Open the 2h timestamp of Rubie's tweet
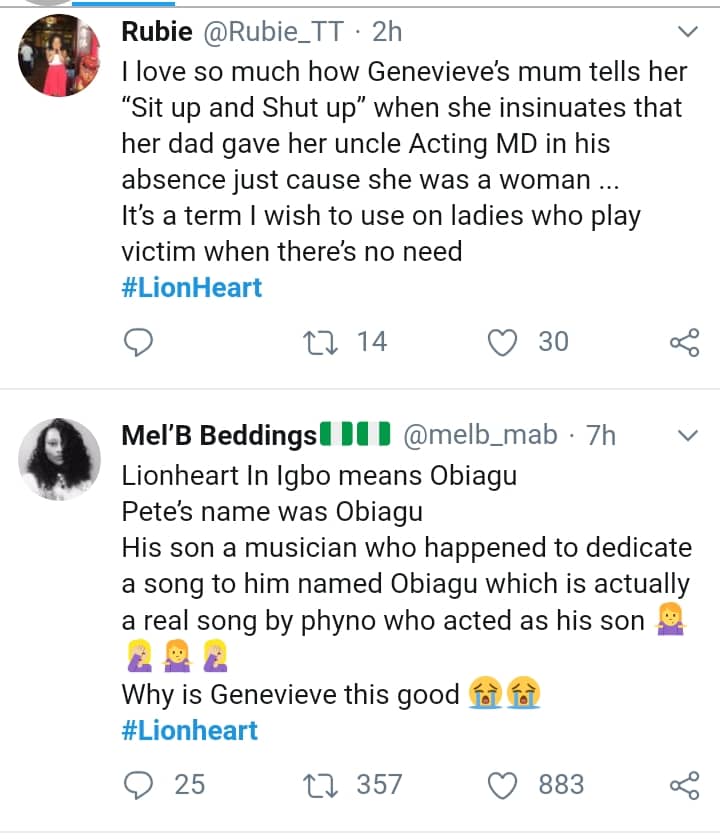The height and width of the screenshot is (839, 720). pyautogui.click(x=387, y=32)
